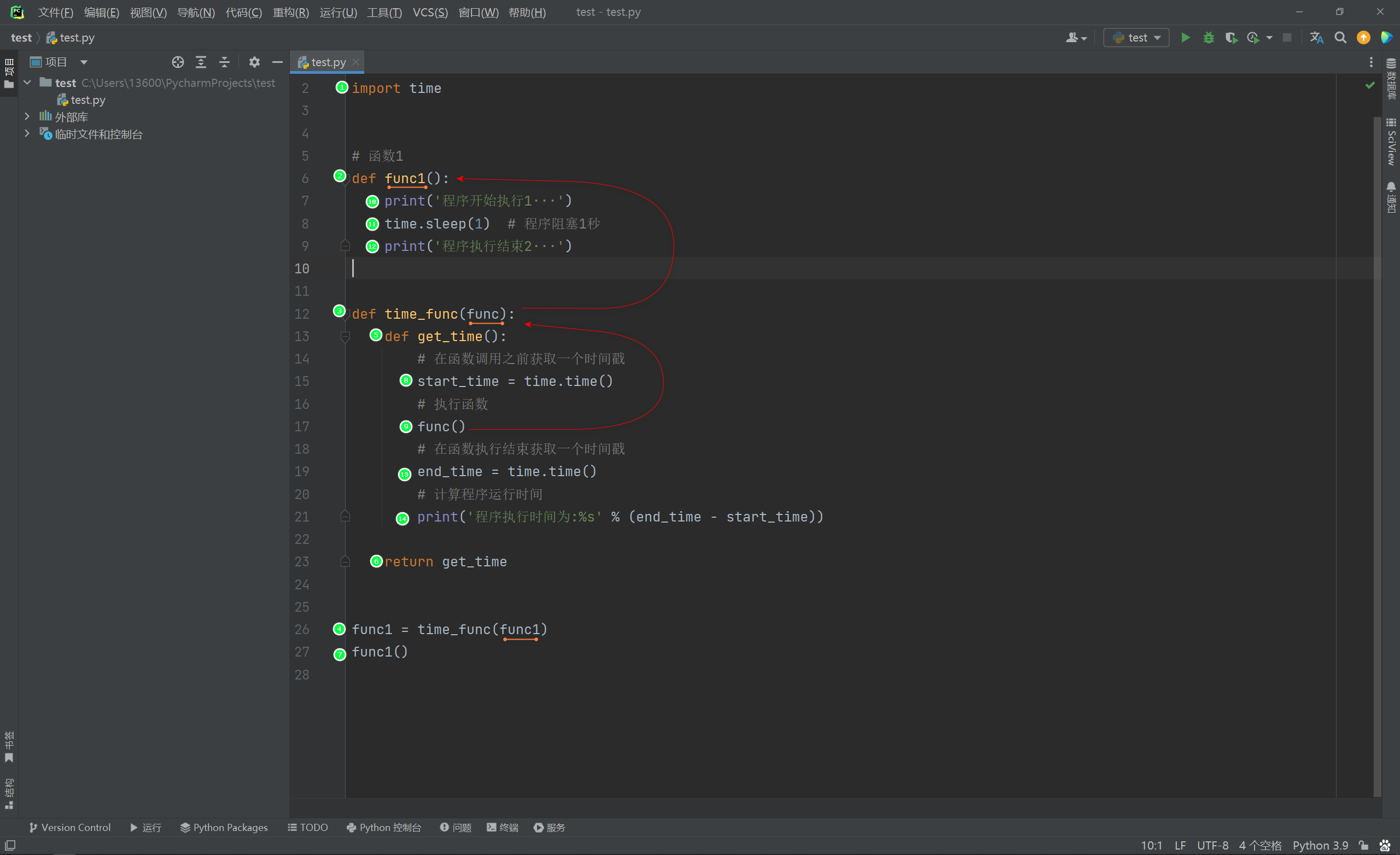The image size is (1400, 855).
Task: Open the 终端 tool window
Action: click(502, 827)
